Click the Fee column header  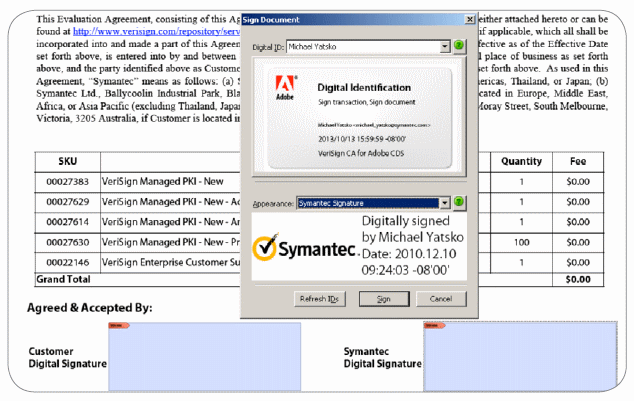tap(578, 161)
